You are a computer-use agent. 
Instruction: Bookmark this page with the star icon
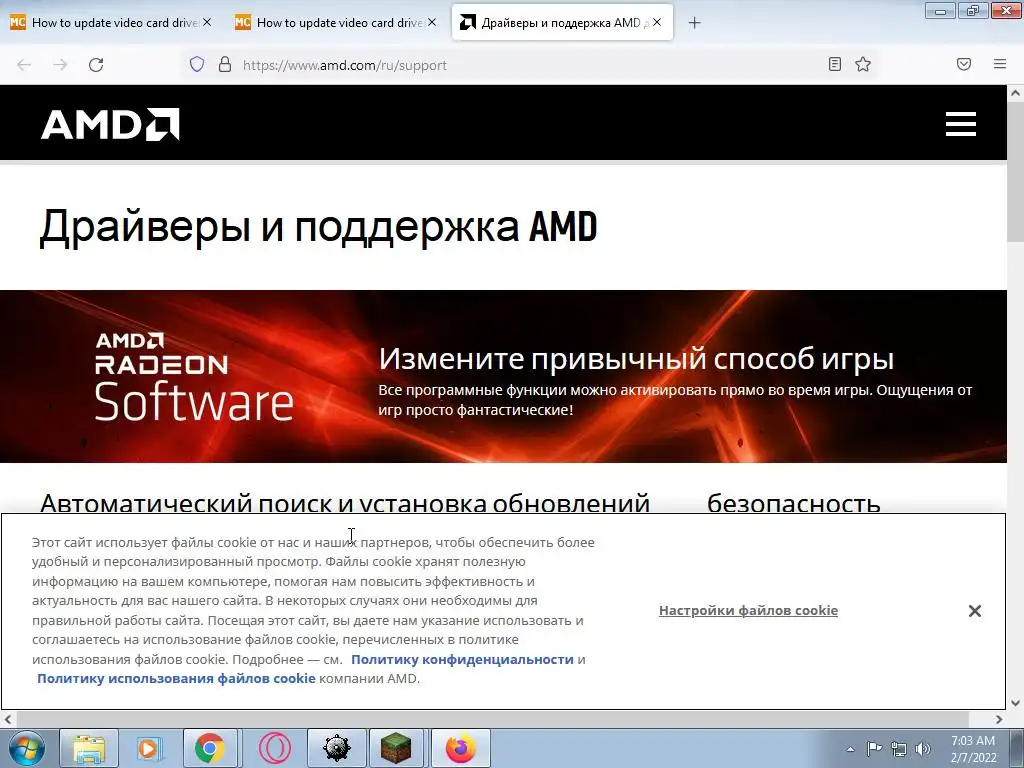tap(863, 64)
